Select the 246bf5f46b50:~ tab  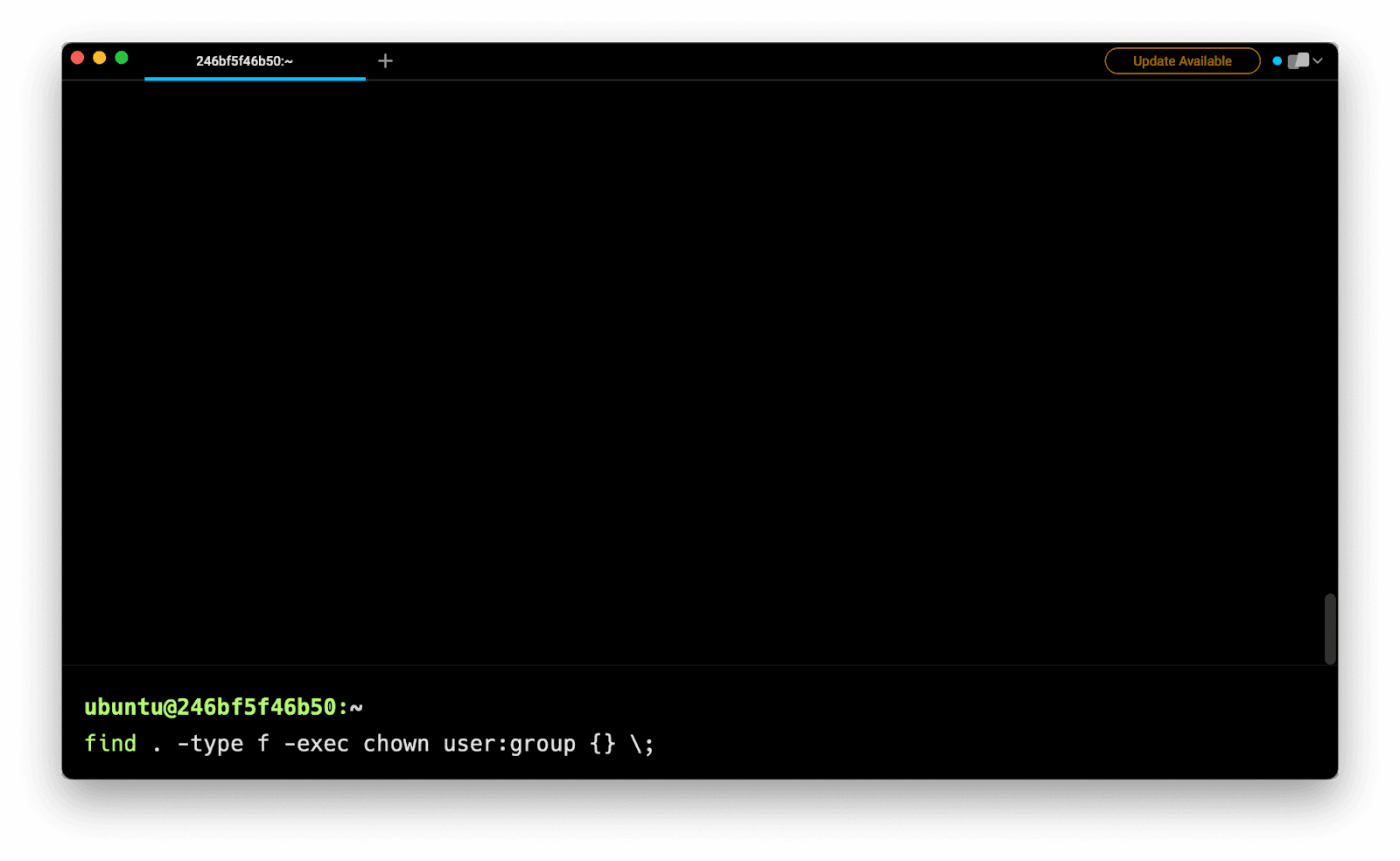[x=245, y=61]
